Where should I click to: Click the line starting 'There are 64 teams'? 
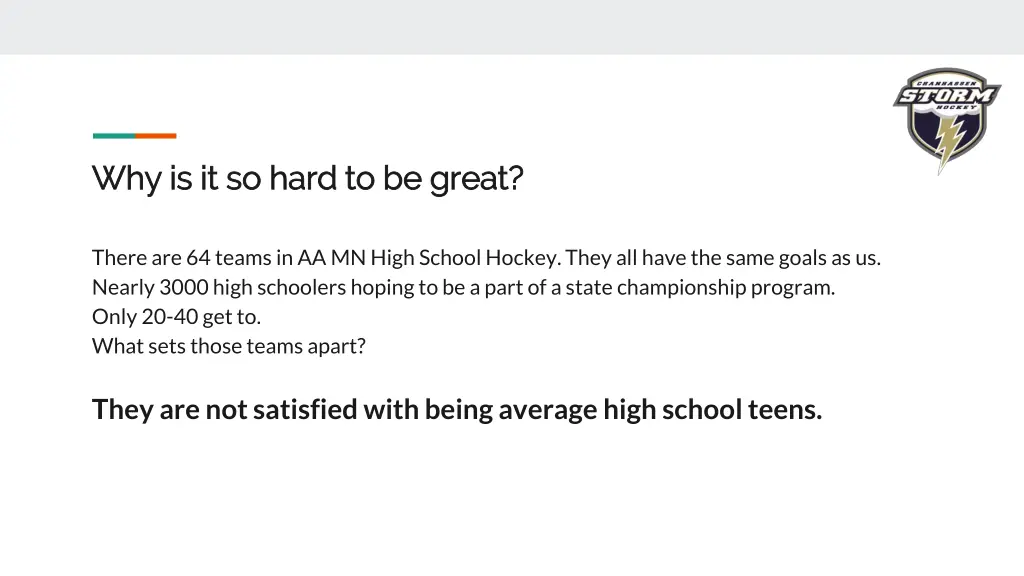(x=486, y=258)
